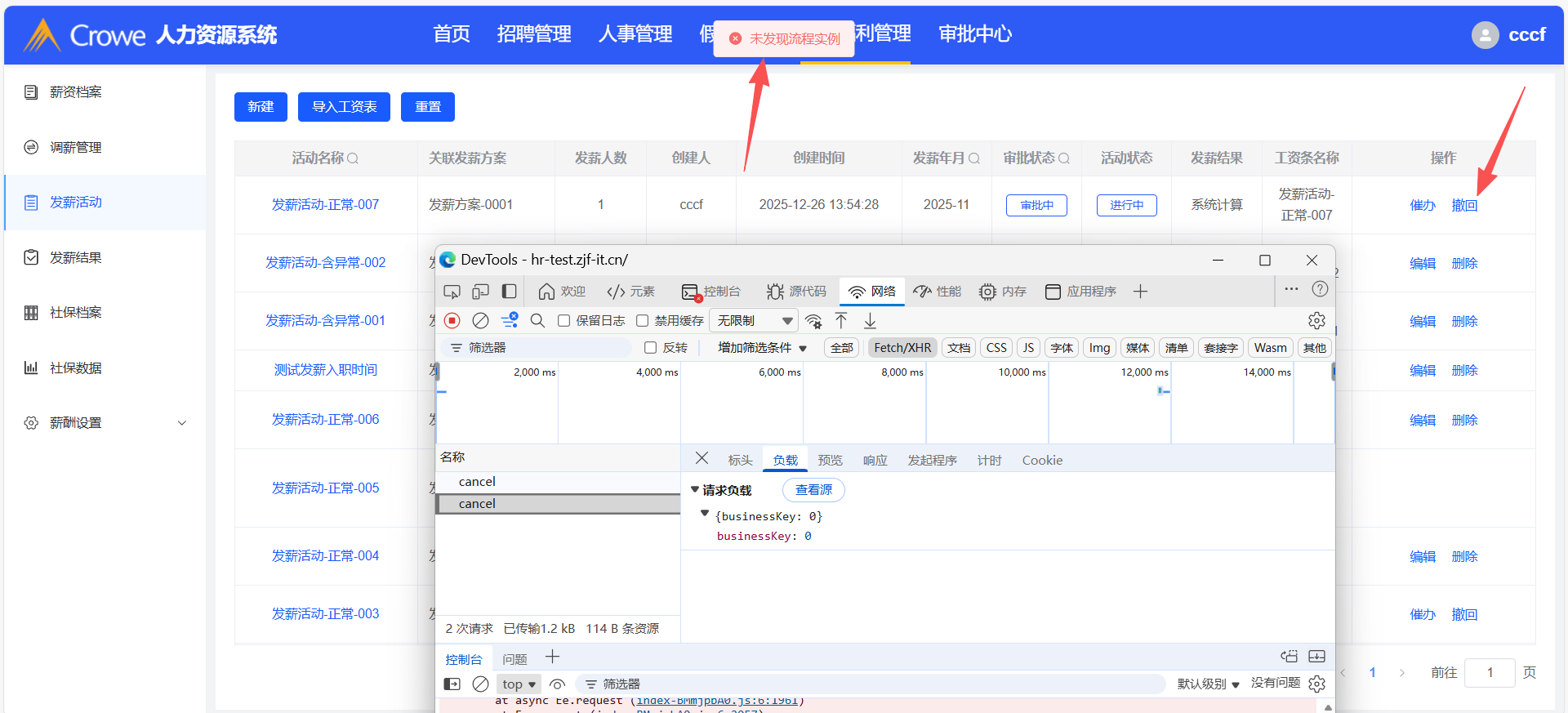Open network search magnifier
The width and height of the screenshot is (1568, 713).
(537, 320)
